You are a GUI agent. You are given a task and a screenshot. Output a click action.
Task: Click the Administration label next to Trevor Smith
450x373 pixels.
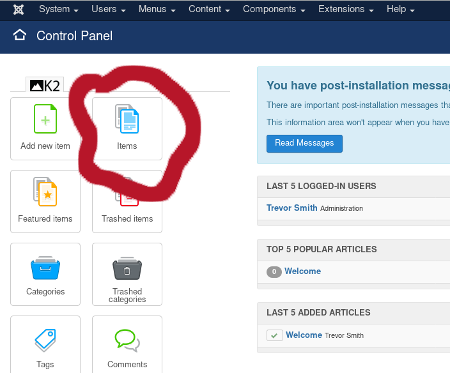click(341, 208)
